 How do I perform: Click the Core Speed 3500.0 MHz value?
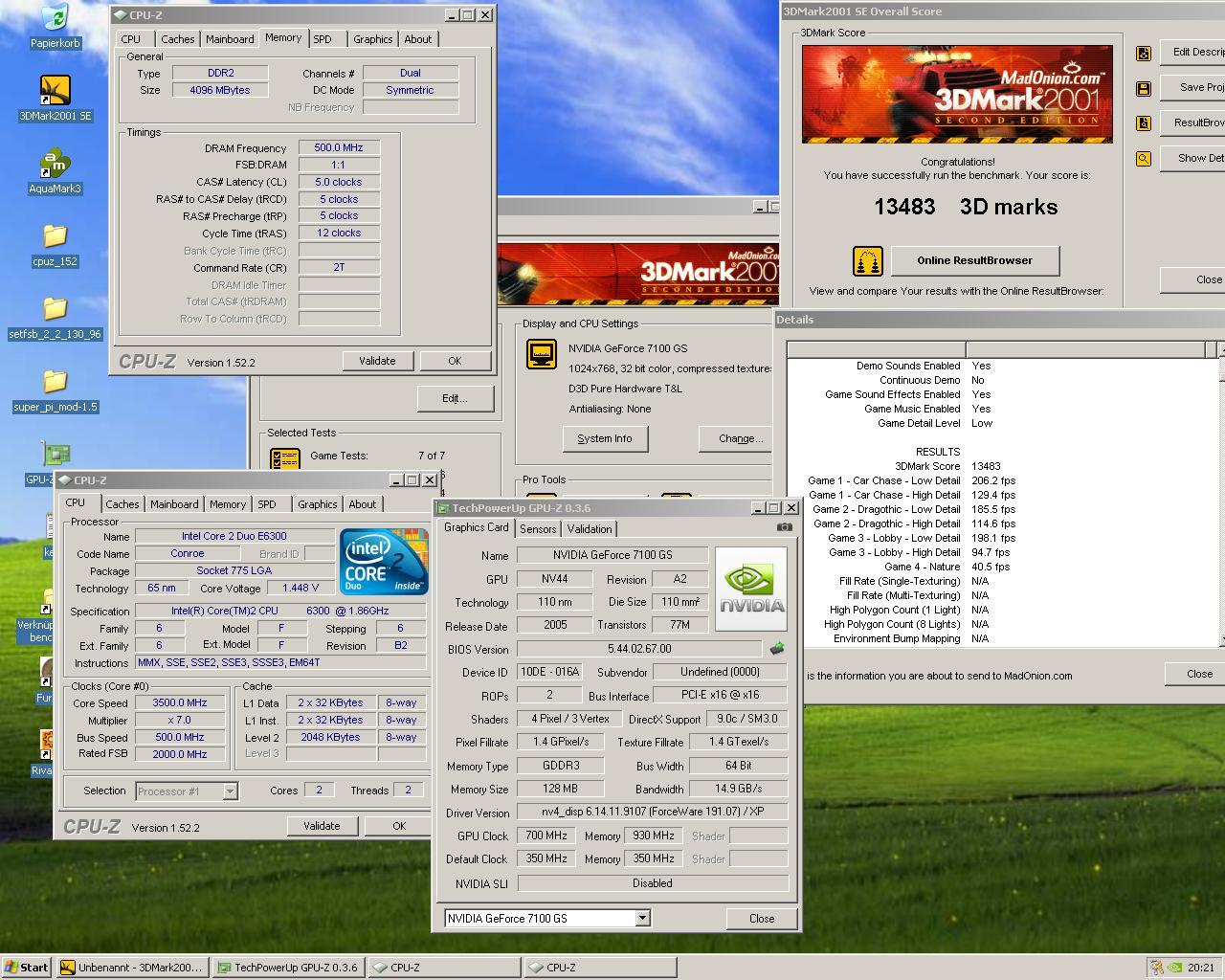[x=180, y=702]
